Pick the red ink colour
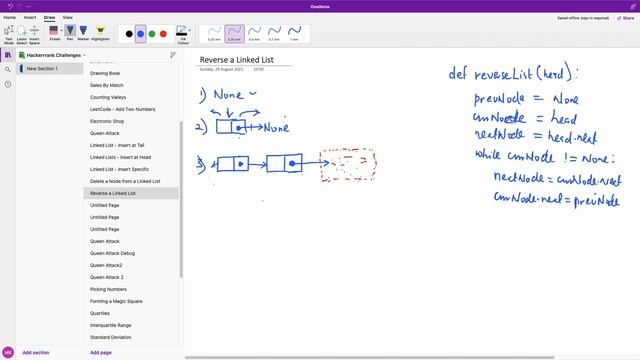The height and width of the screenshot is (360, 640). 164,34
